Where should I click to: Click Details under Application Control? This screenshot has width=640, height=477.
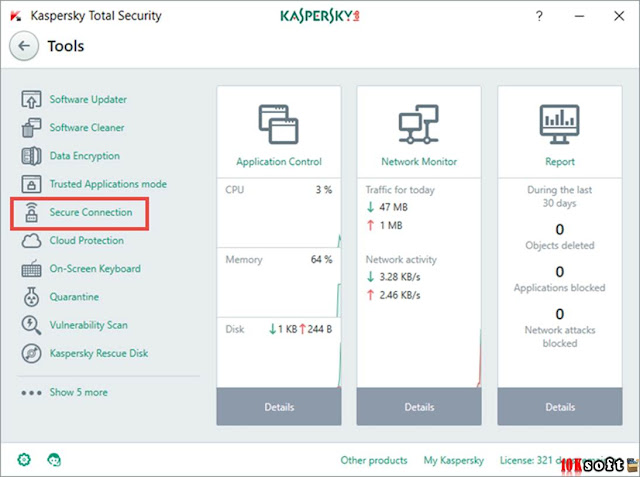pyautogui.click(x=279, y=407)
